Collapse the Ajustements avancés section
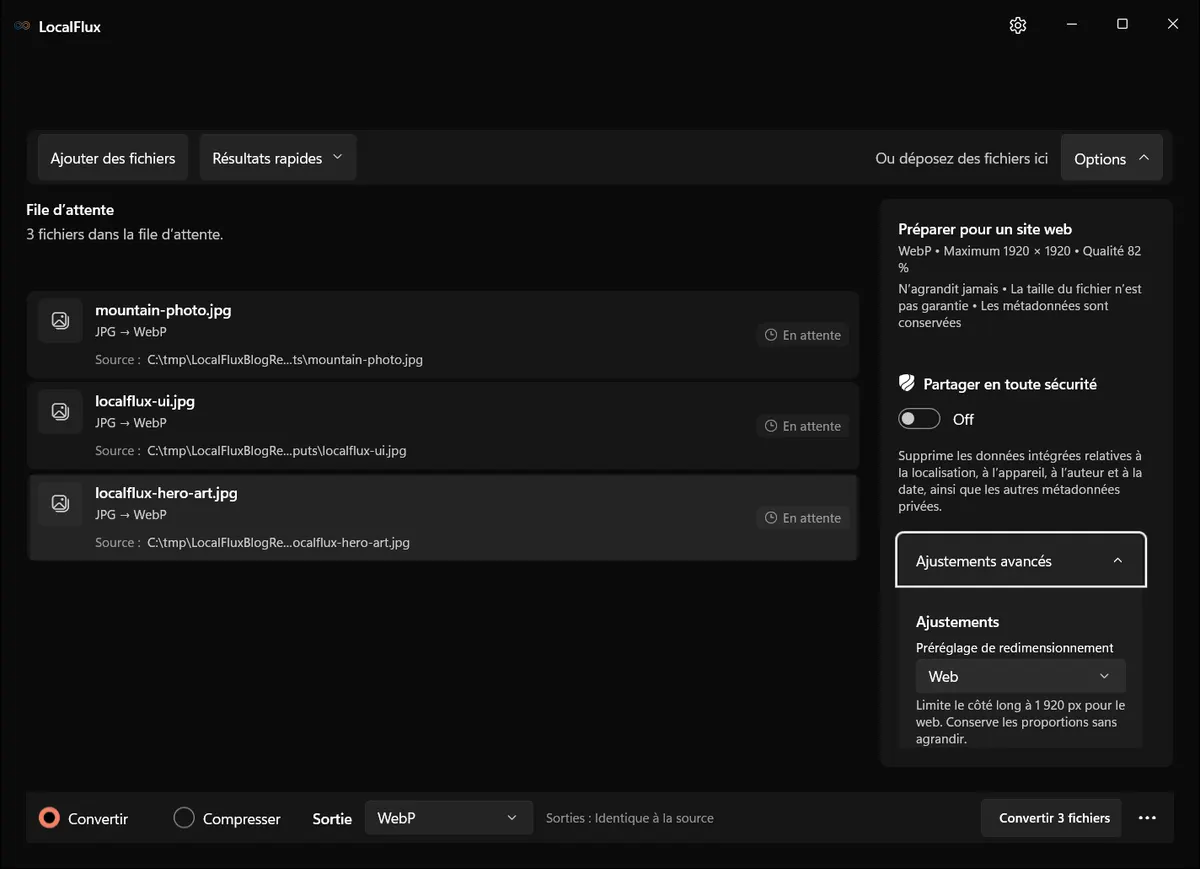 tap(1020, 561)
